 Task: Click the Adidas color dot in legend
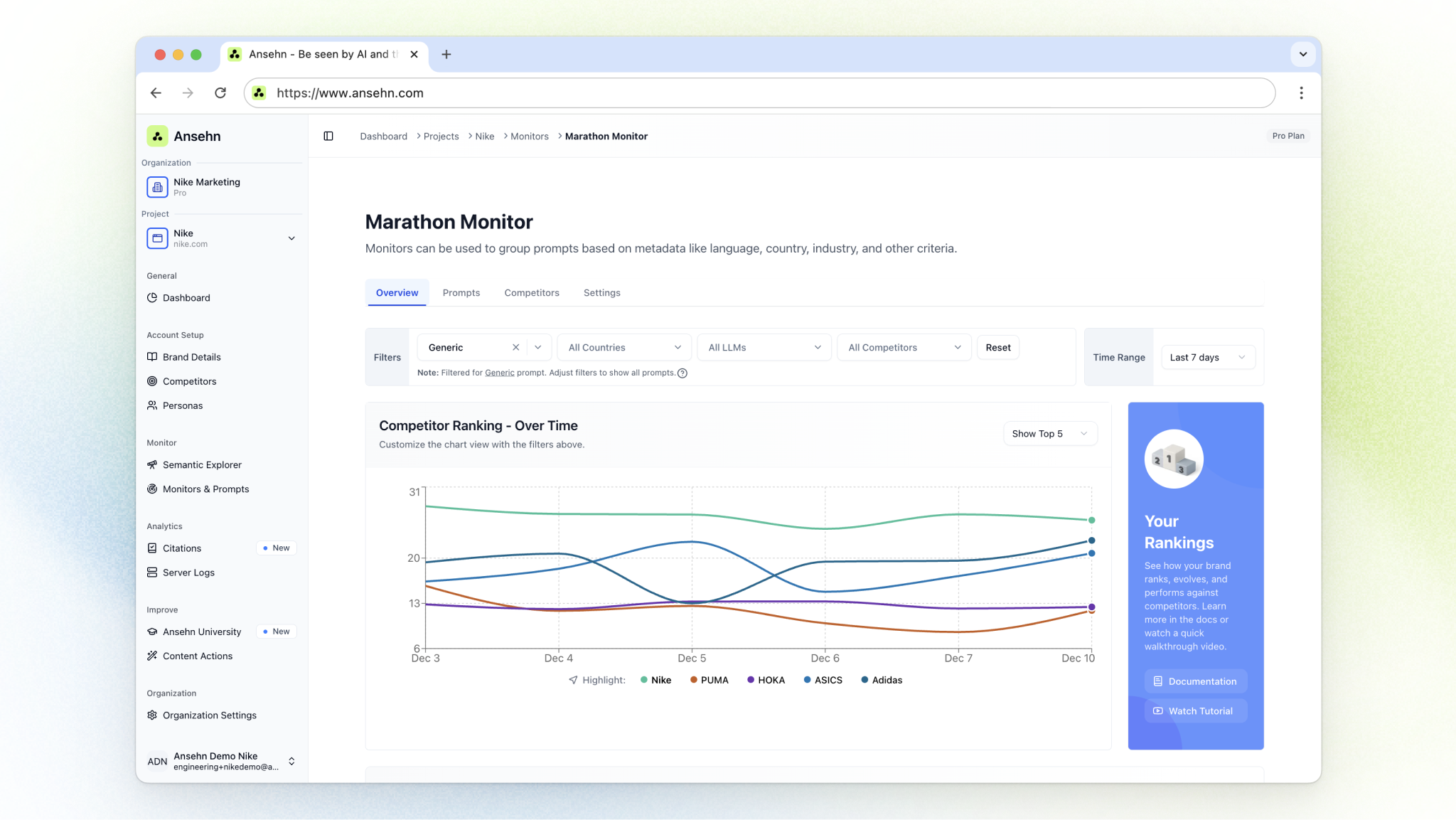(864, 680)
